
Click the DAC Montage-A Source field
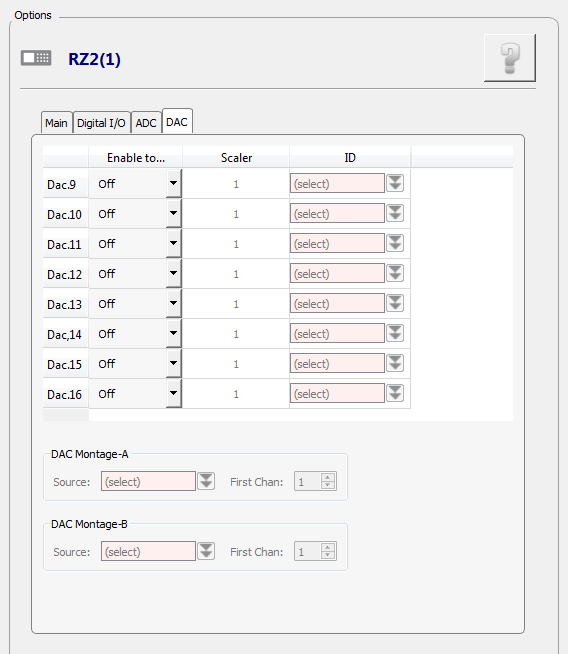coord(148,481)
